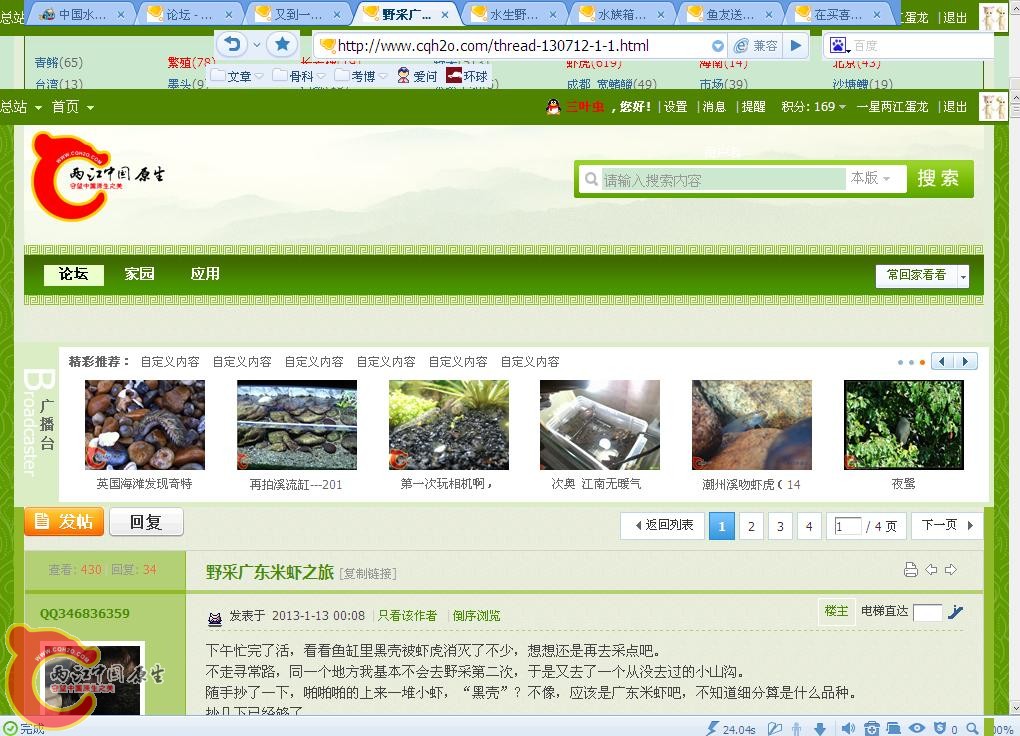Open the security shield icon in status bar
The height and width of the screenshot is (736, 1020).
coord(940,728)
